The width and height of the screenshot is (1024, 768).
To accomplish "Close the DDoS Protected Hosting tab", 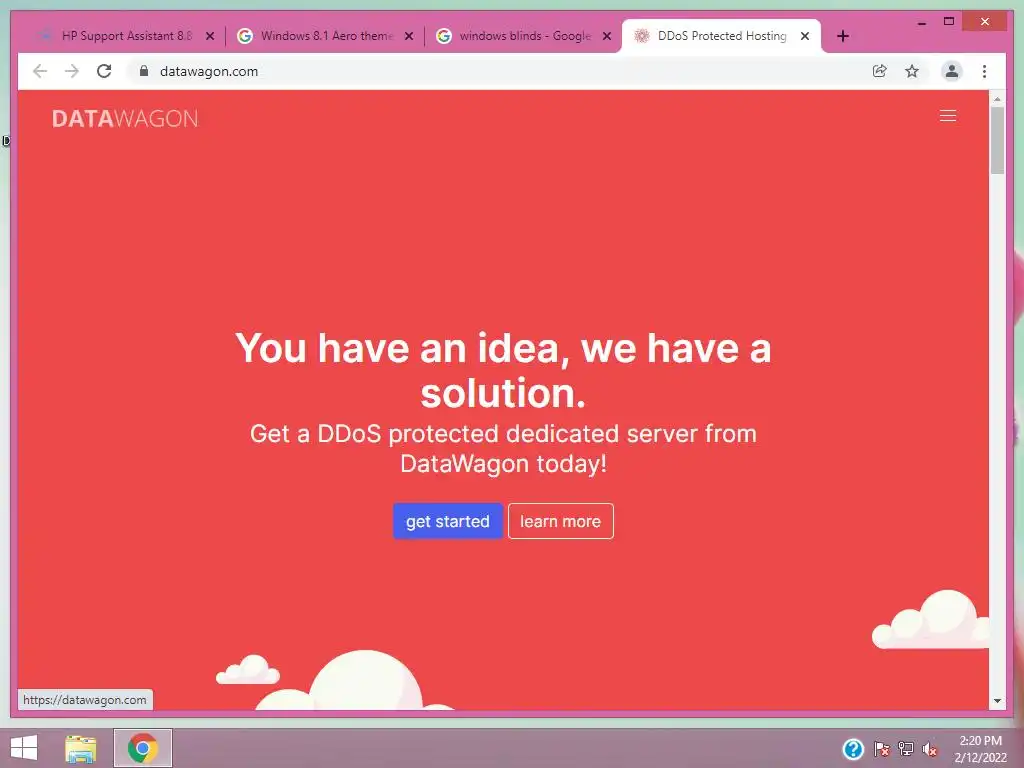I will pyautogui.click(x=805, y=36).
